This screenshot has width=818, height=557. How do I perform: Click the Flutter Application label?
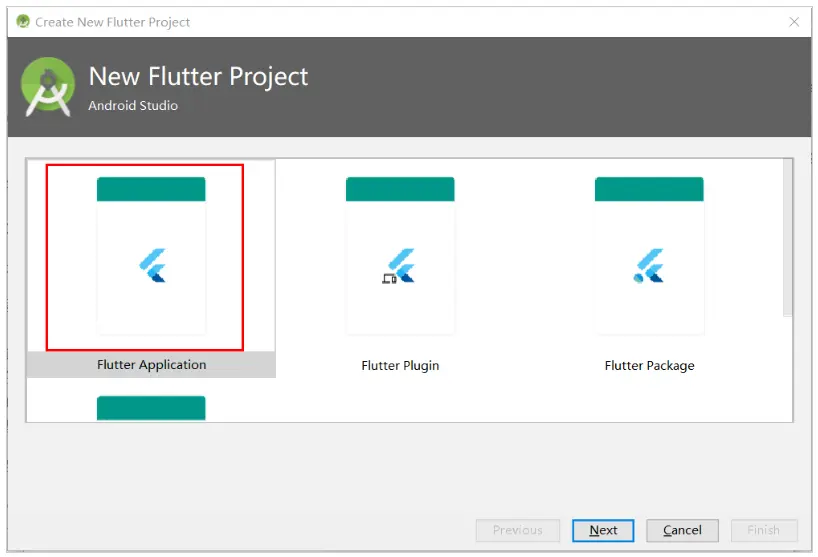tap(151, 365)
